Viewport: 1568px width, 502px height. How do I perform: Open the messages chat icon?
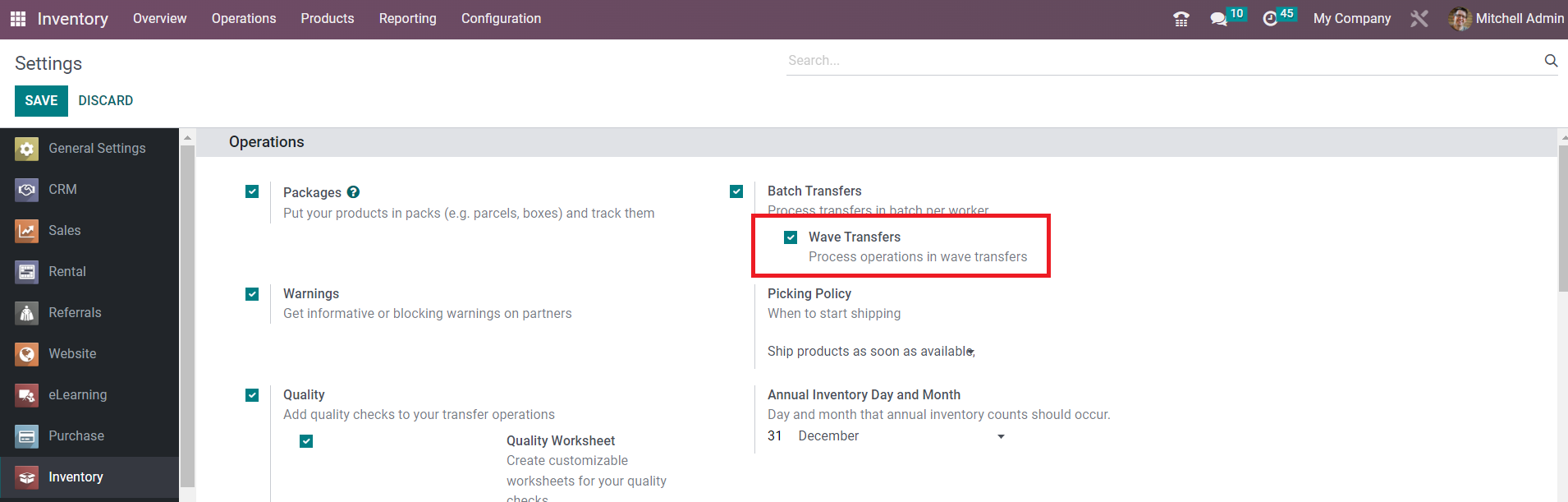(x=1218, y=19)
